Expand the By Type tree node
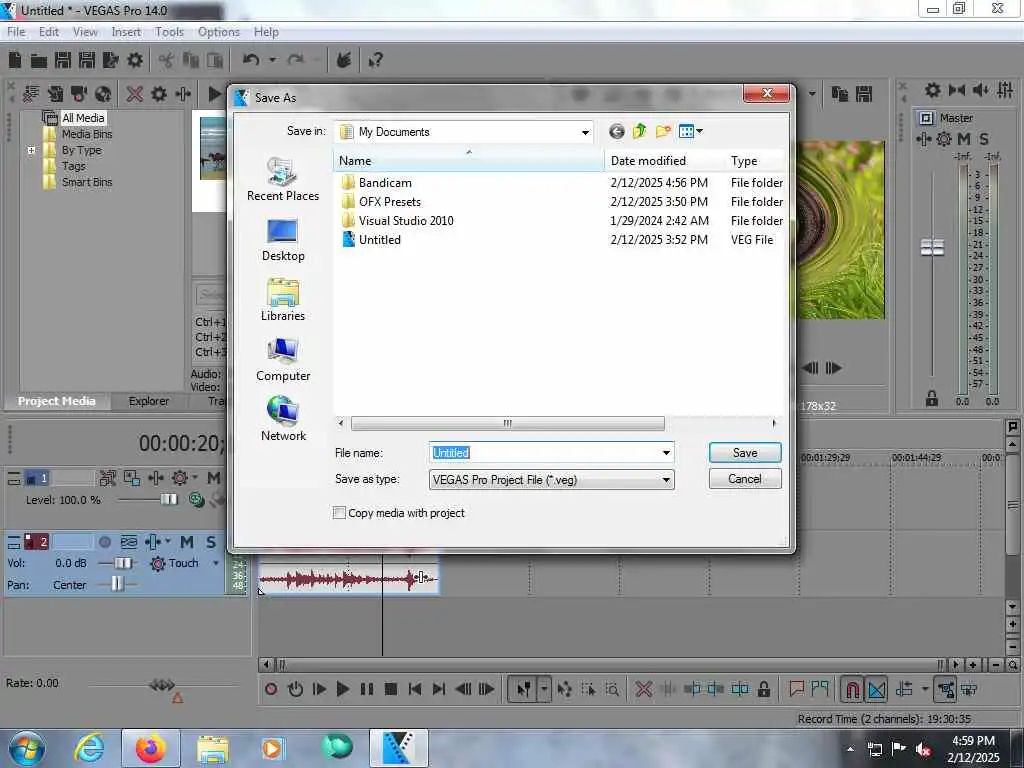1024x768 pixels. (x=31, y=150)
